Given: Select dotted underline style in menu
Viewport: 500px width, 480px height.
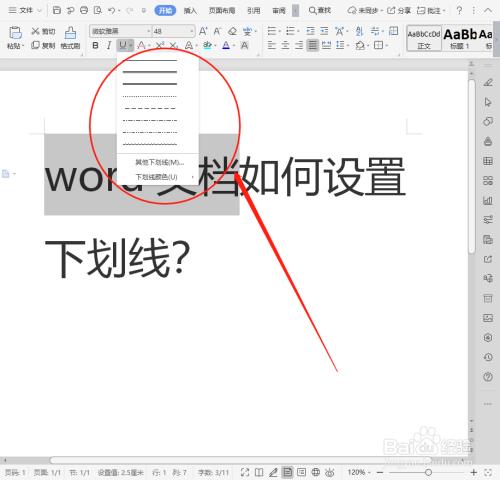Looking at the screenshot, I should click(150, 97).
